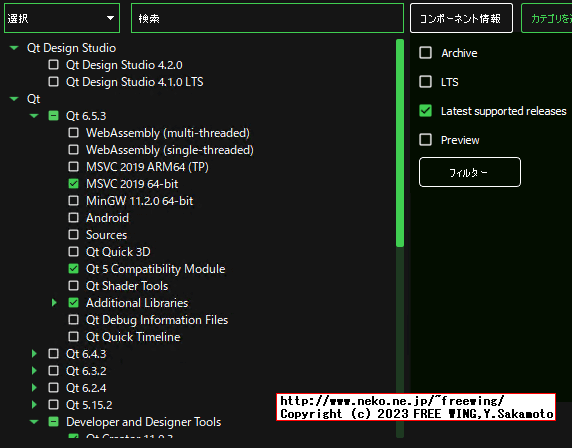Check the Sources component
This screenshot has width=572, height=448.
[74, 235]
